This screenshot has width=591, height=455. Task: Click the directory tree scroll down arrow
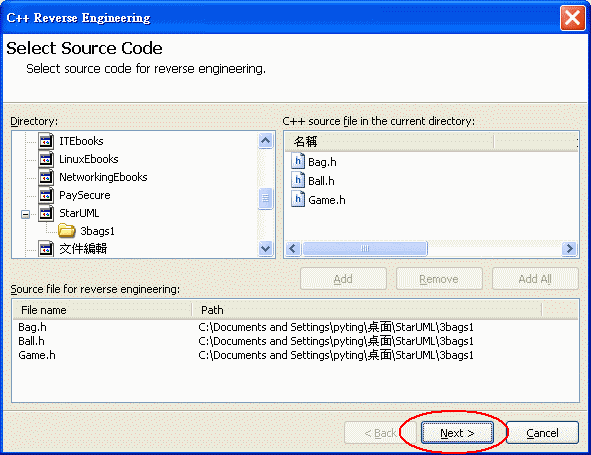[x=266, y=248]
